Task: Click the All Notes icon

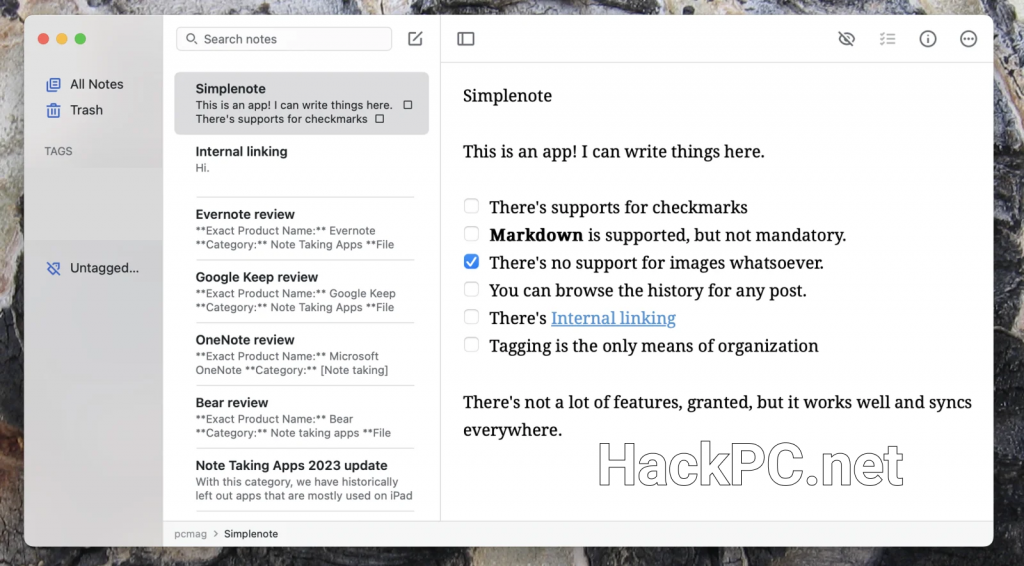Action: click(x=54, y=85)
